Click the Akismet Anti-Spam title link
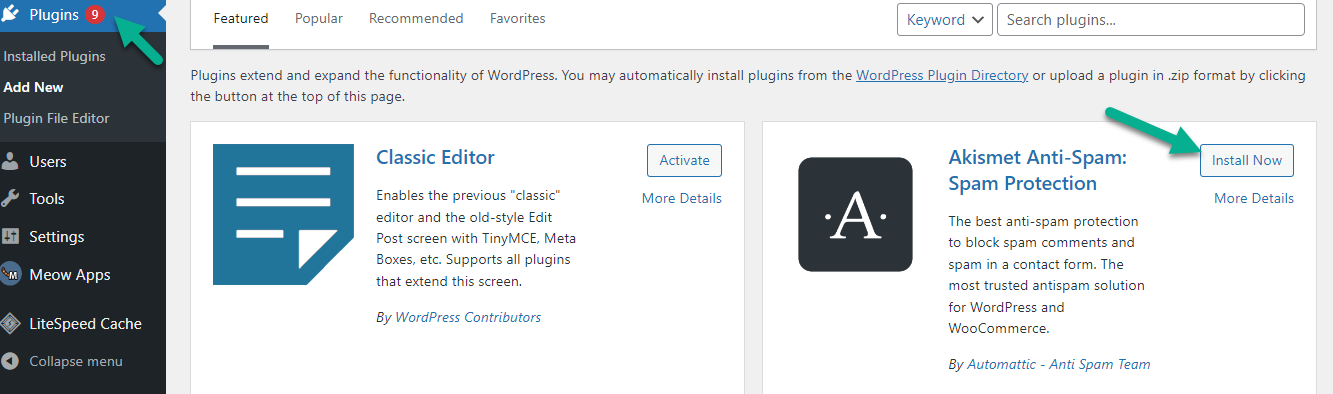Screen dimensions: 1333x394 click(x=1037, y=170)
